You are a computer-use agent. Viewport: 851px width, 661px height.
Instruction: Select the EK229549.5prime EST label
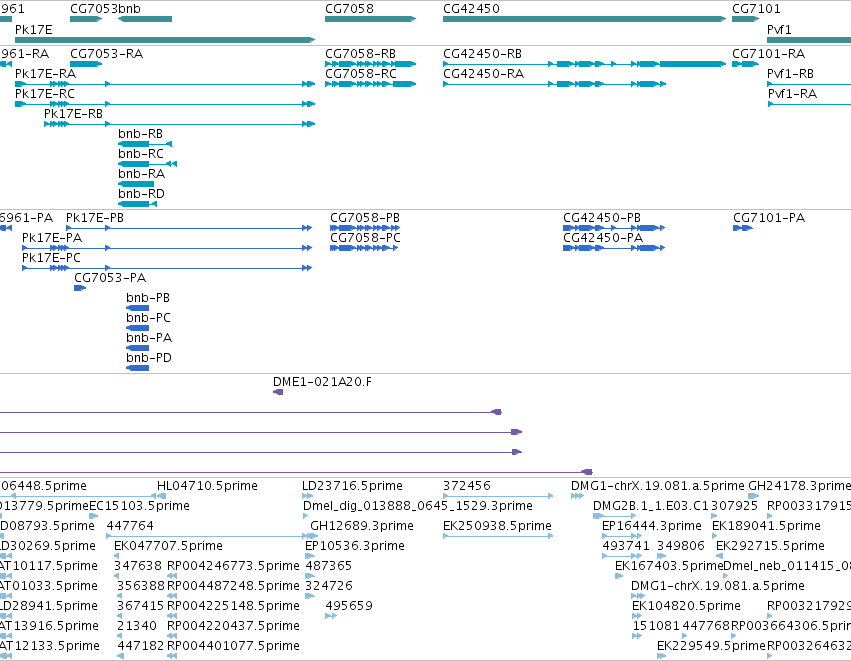tap(711, 646)
